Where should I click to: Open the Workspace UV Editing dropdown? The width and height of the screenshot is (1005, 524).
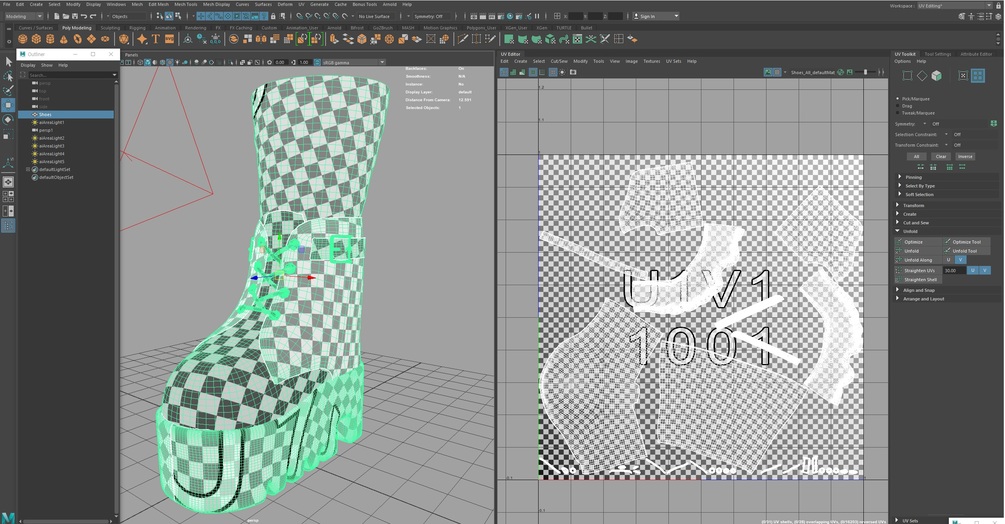(x=954, y=6)
